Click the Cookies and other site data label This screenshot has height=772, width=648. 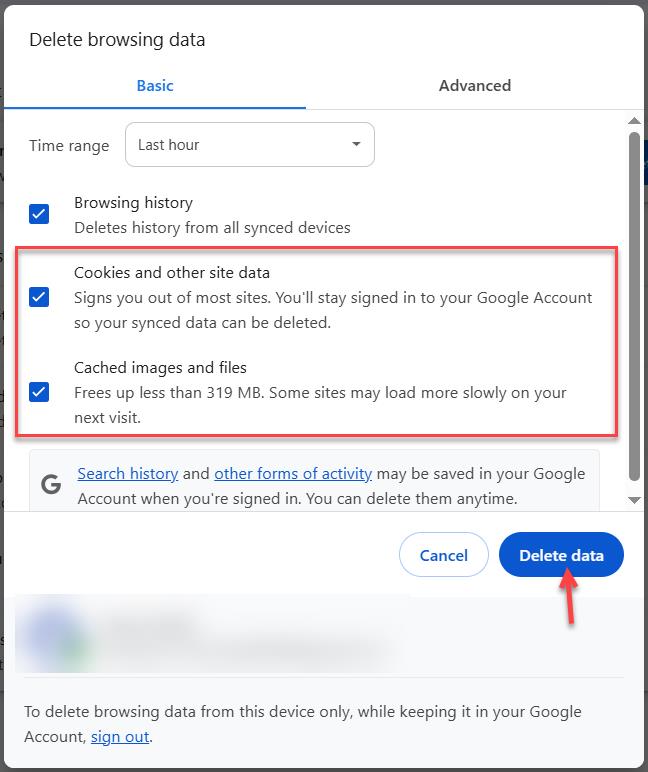pos(172,272)
